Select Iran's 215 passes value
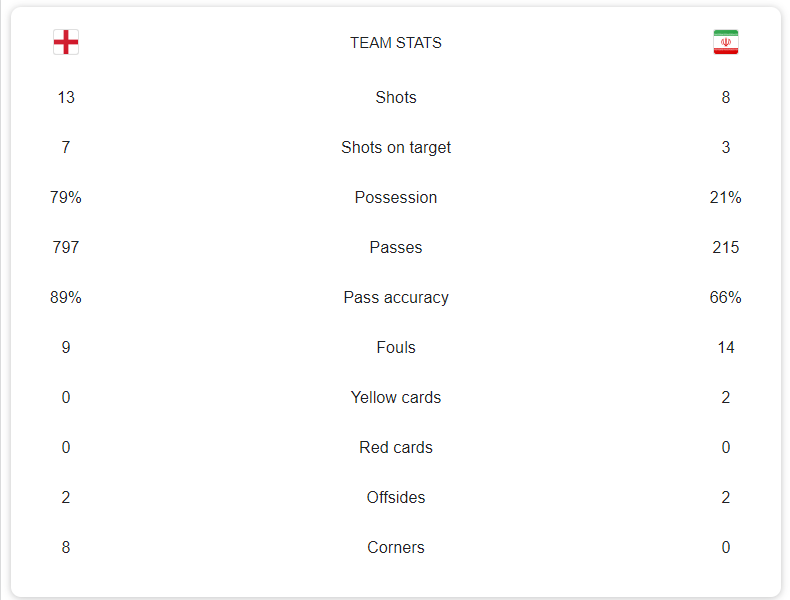Screen dimensions: 790x600 click(x=726, y=247)
